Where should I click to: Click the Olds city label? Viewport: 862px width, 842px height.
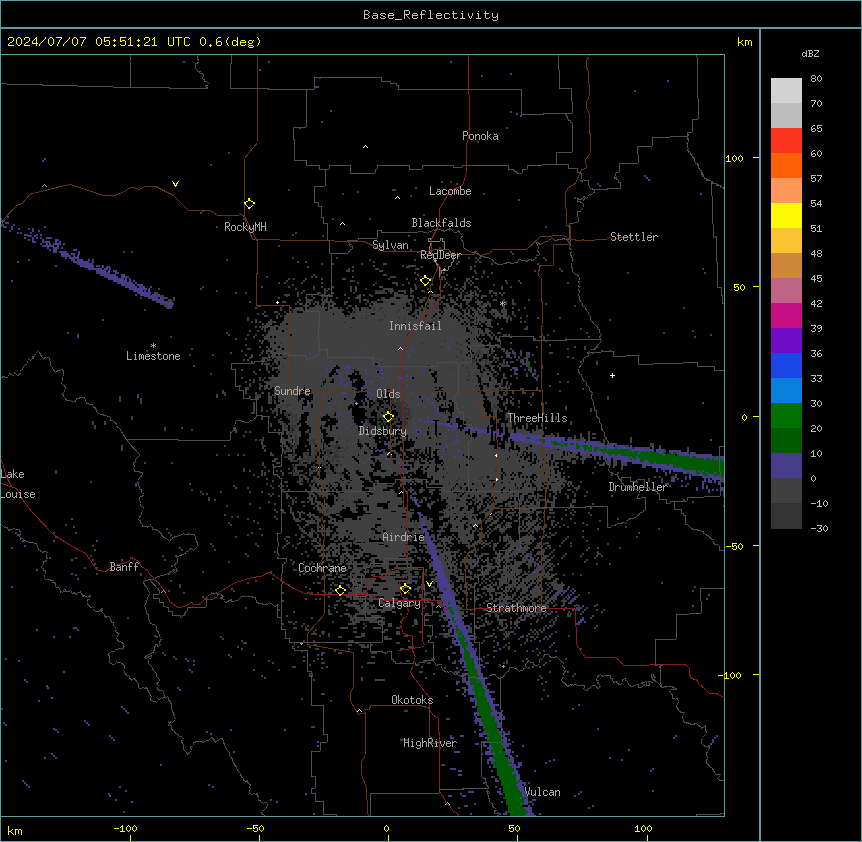(388, 394)
